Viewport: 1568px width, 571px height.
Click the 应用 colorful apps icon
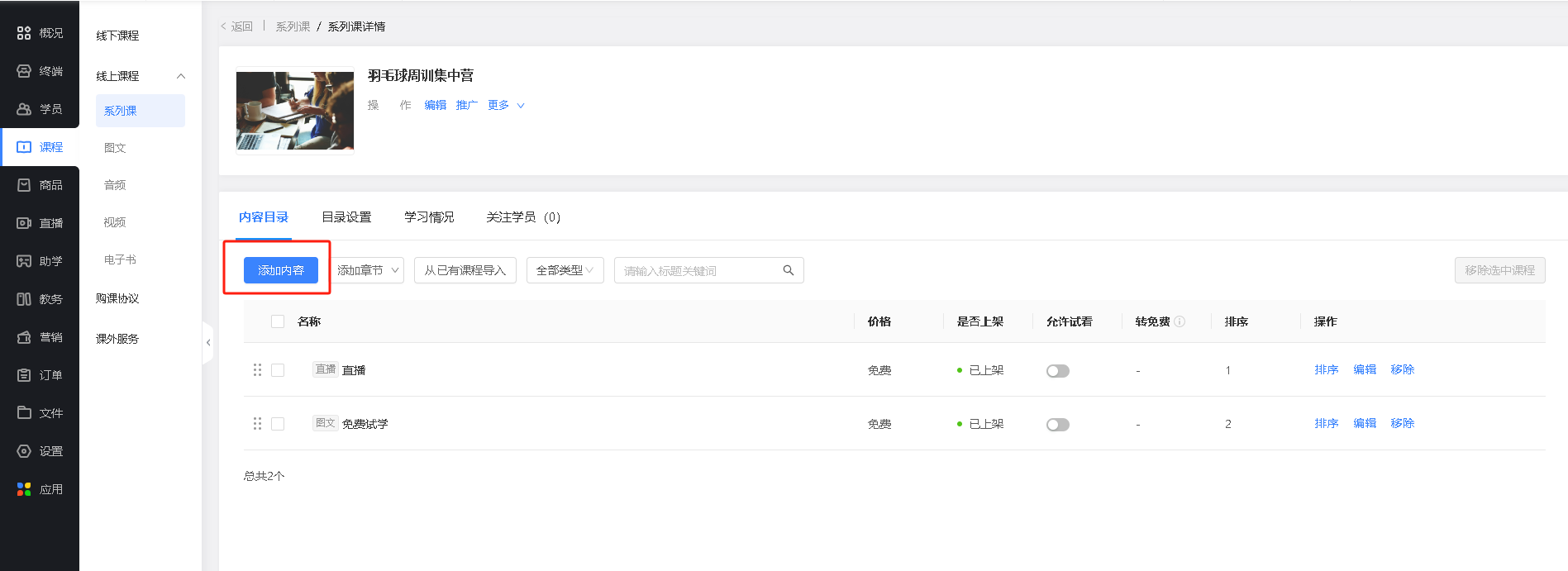(x=24, y=489)
